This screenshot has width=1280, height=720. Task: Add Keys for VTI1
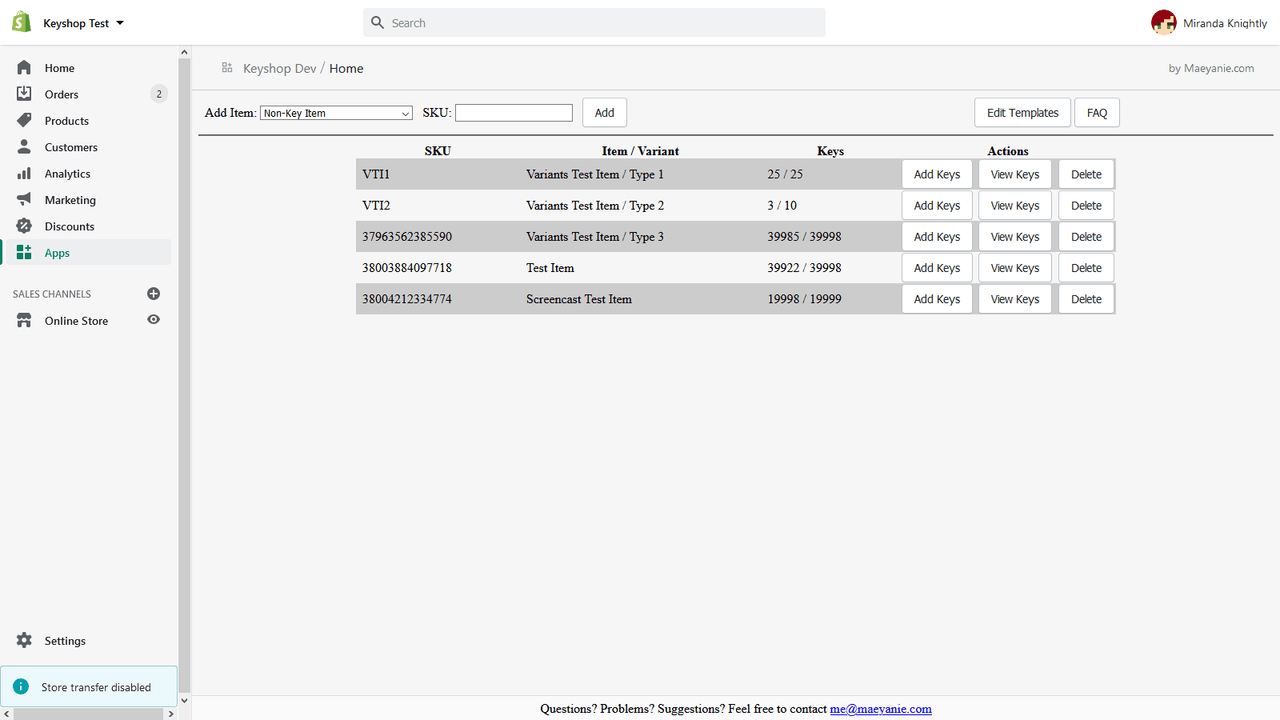(x=937, y=174)
